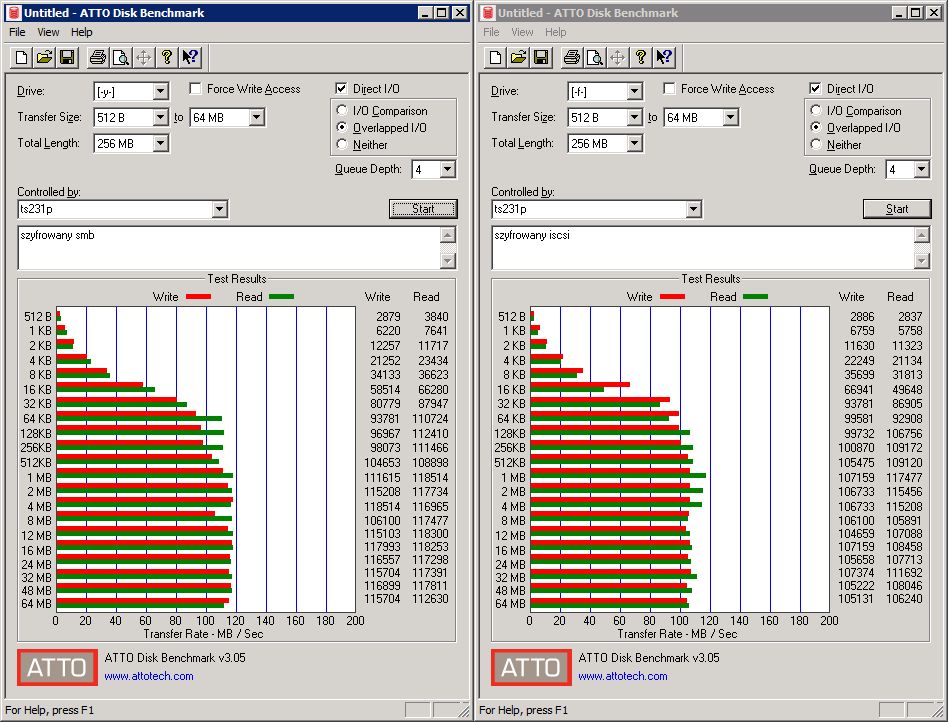Select I/O Comparison radio in left window
This screenshot has width=949, height=722.
coord(342,110)
